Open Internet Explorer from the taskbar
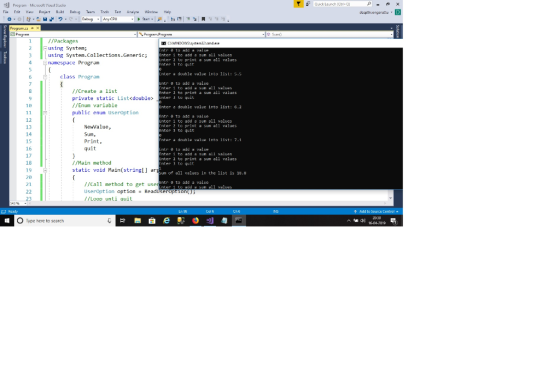This screenshot has height=373, width=560. pos(166,221)
